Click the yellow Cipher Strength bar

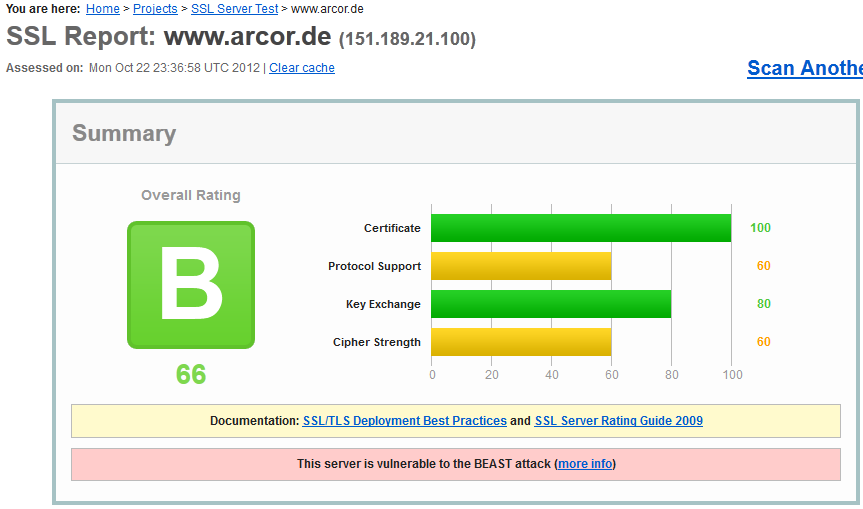(521, 342)
